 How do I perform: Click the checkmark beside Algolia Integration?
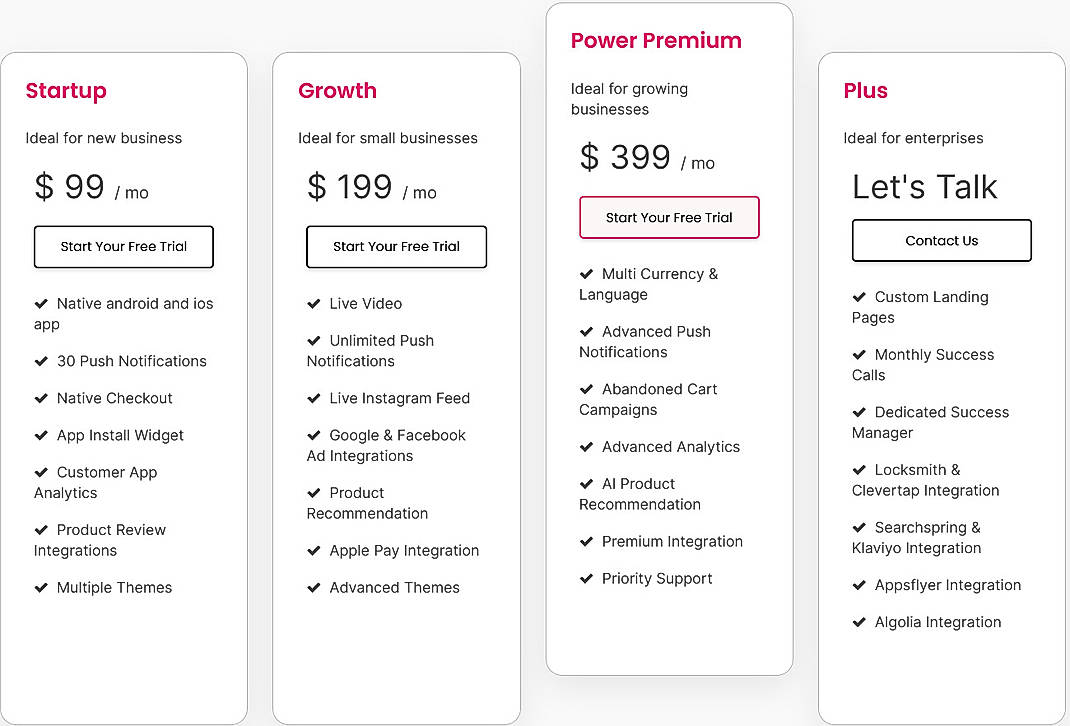860,622
